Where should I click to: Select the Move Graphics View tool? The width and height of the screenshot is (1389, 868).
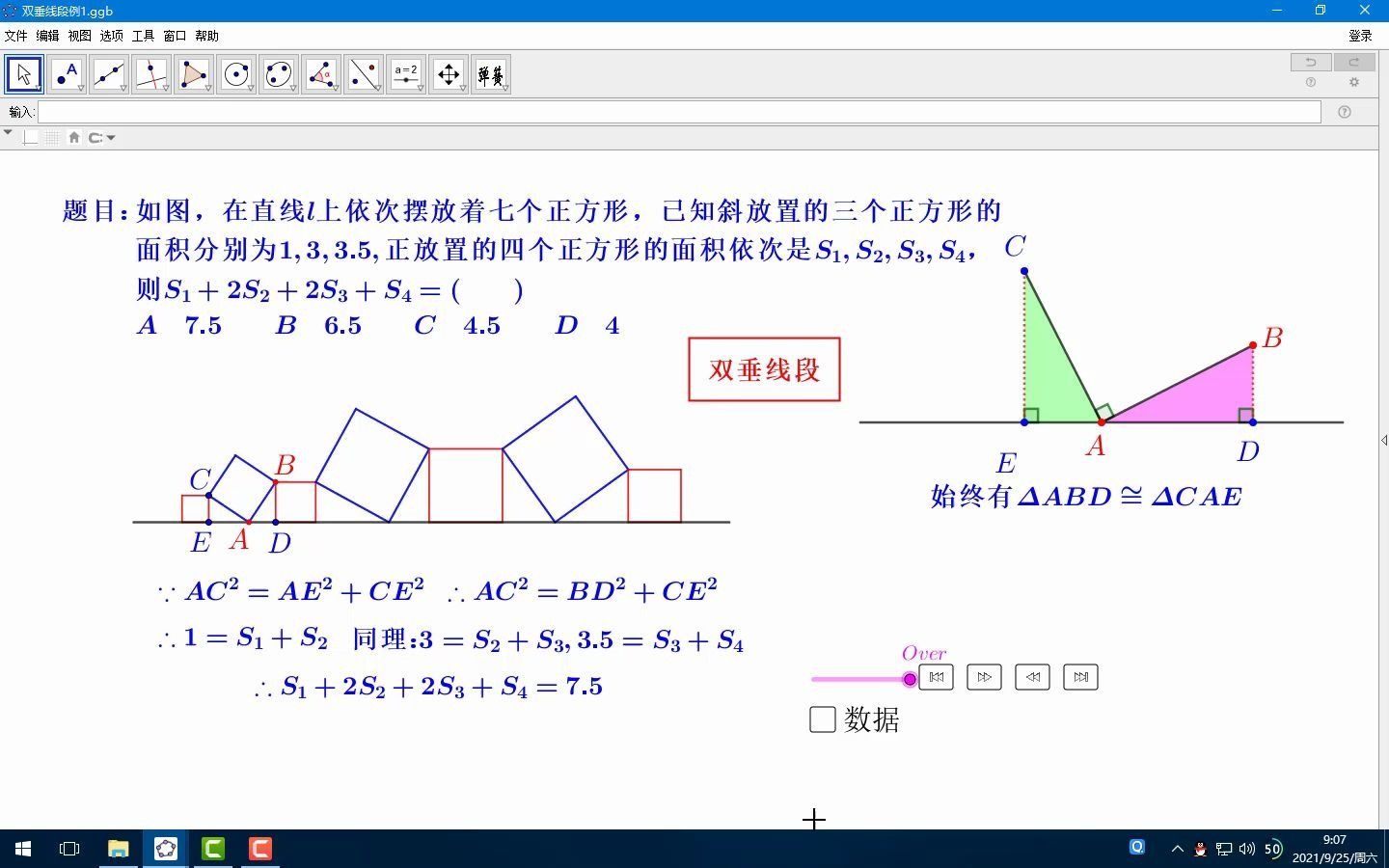click(x=448, y=73)
